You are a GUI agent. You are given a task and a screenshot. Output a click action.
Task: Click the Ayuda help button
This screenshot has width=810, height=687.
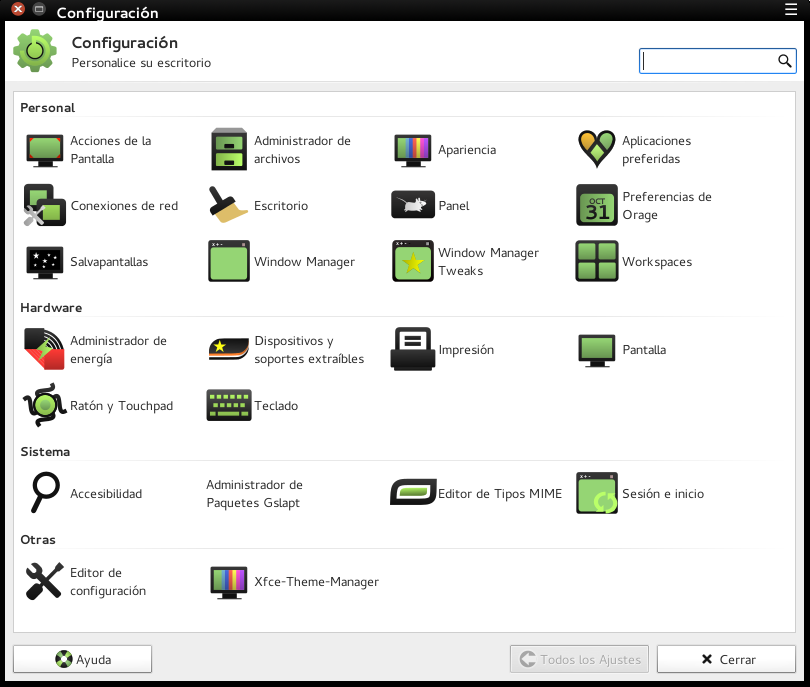(83, 659)
